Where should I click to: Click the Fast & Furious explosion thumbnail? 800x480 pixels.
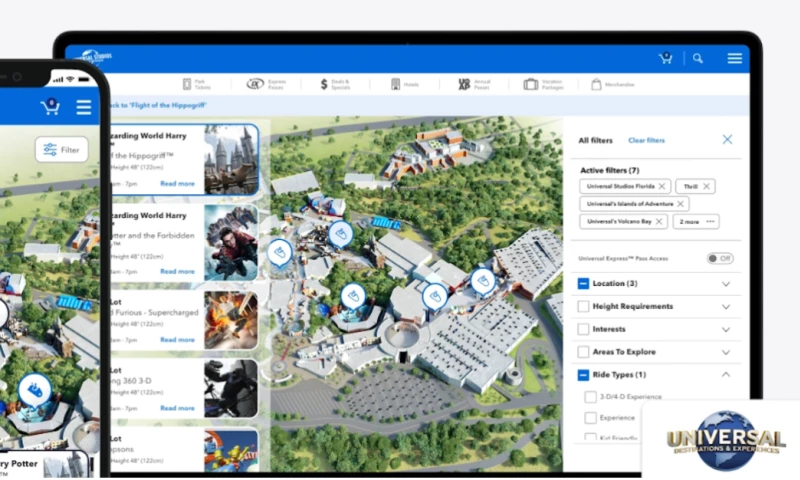[x=231, y=320]
